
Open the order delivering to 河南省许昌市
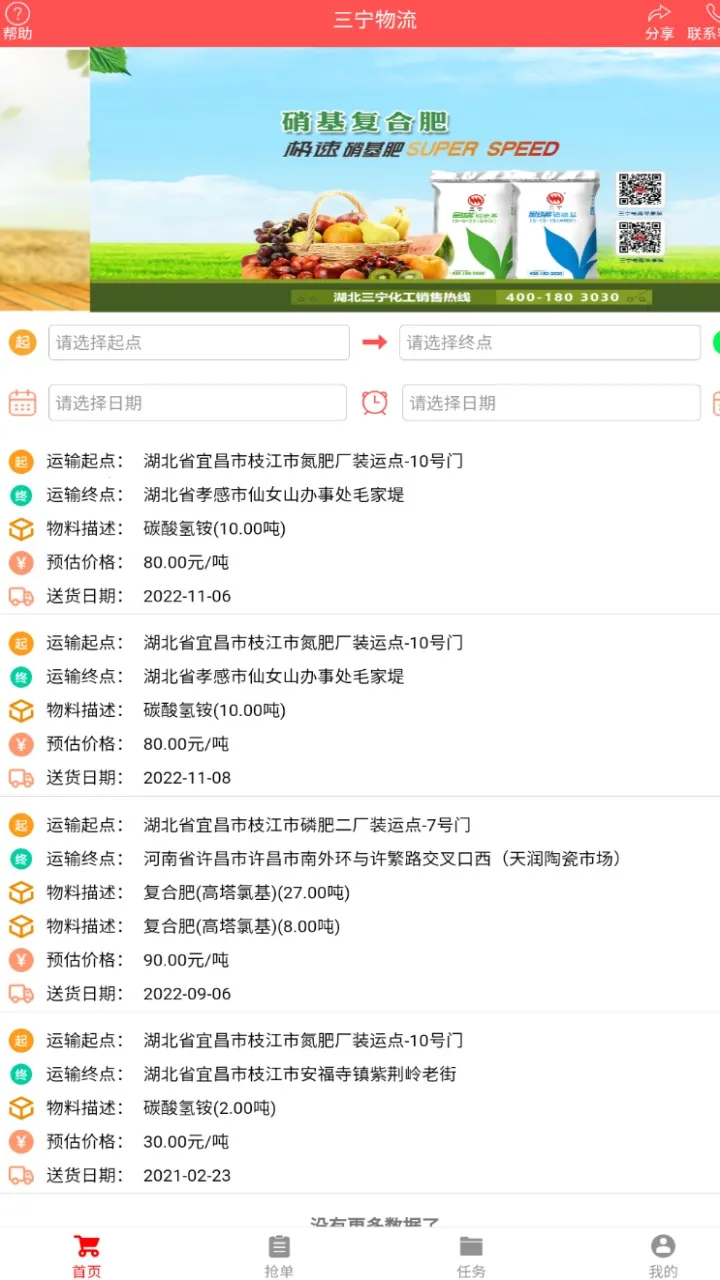pos(360,908)
